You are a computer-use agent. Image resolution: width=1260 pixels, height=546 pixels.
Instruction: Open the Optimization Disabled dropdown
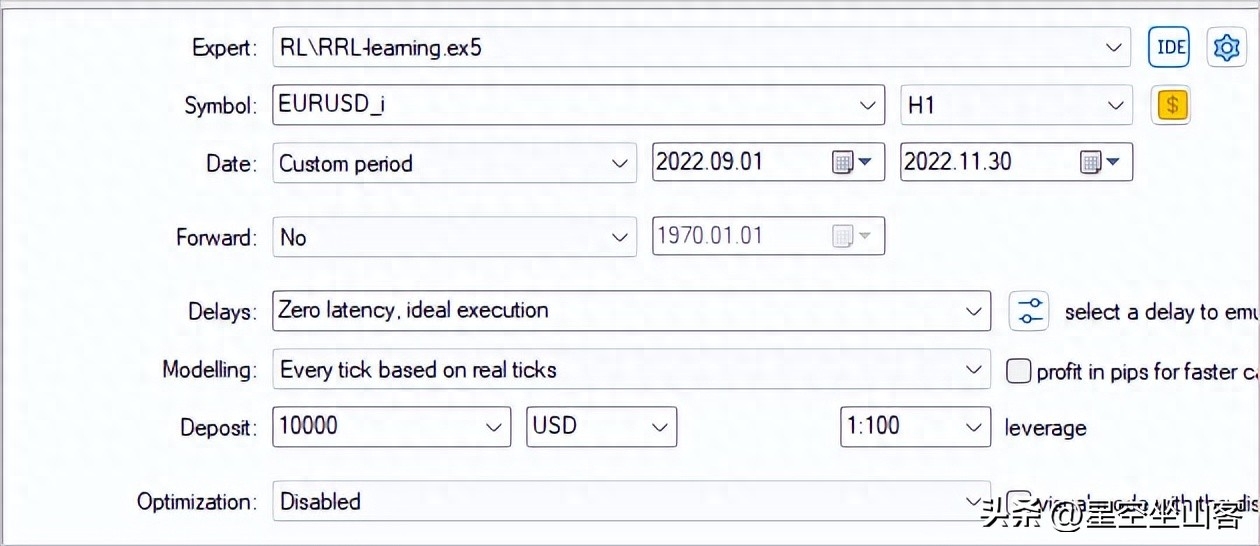[x=631, y=501]
